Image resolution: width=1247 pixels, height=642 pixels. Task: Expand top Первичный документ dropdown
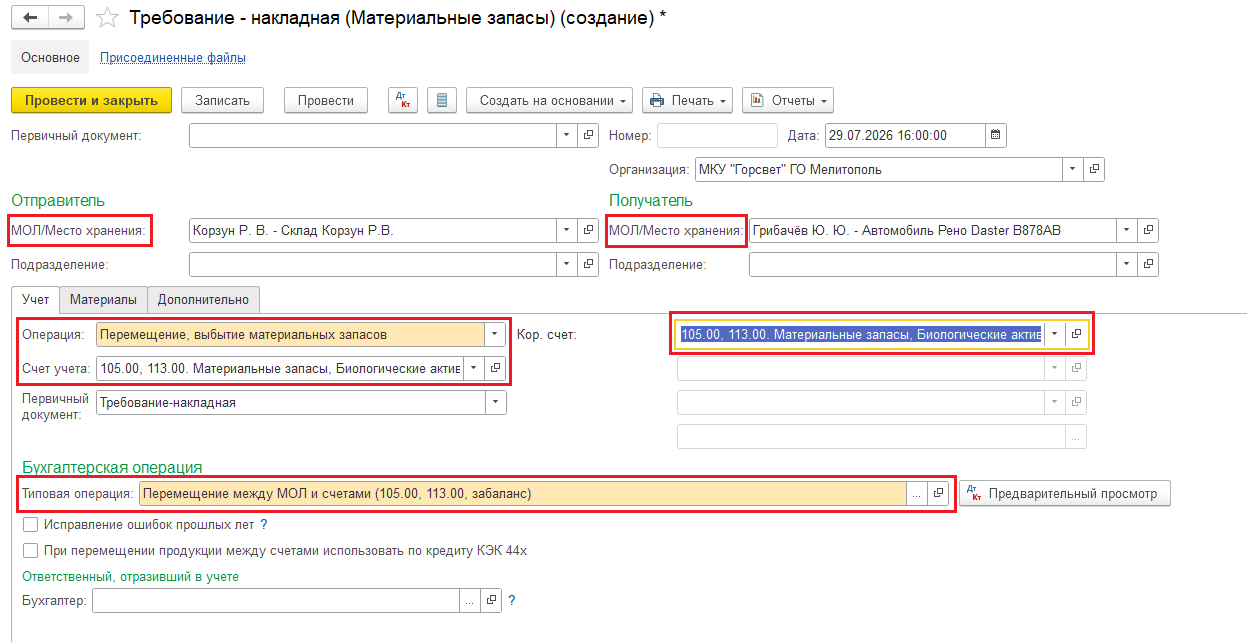[567, 135]
